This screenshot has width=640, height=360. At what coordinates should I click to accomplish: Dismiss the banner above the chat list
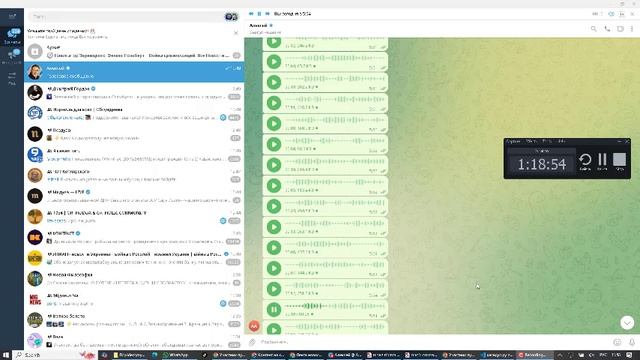236,33
